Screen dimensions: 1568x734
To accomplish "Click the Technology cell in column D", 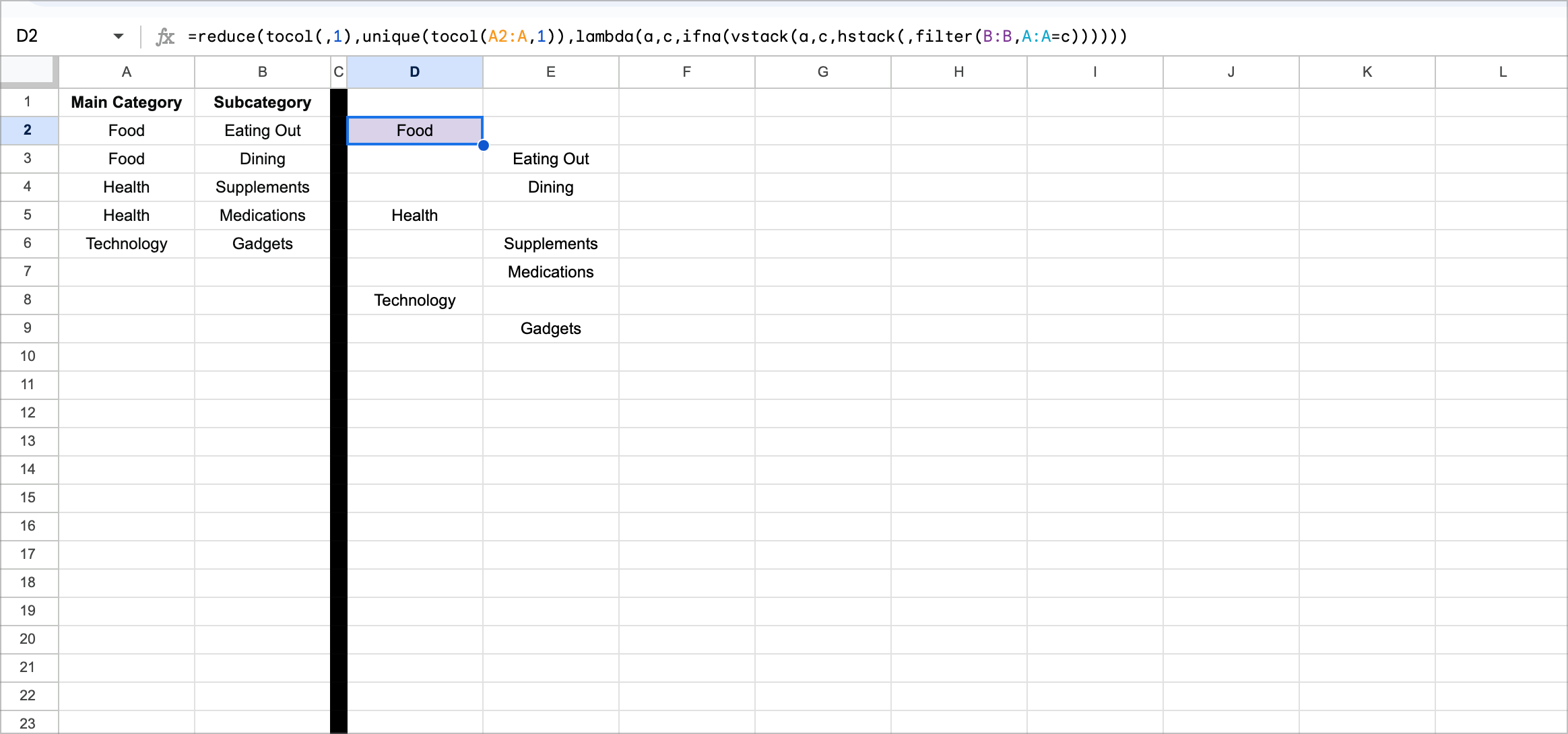I will coord(415,300).
